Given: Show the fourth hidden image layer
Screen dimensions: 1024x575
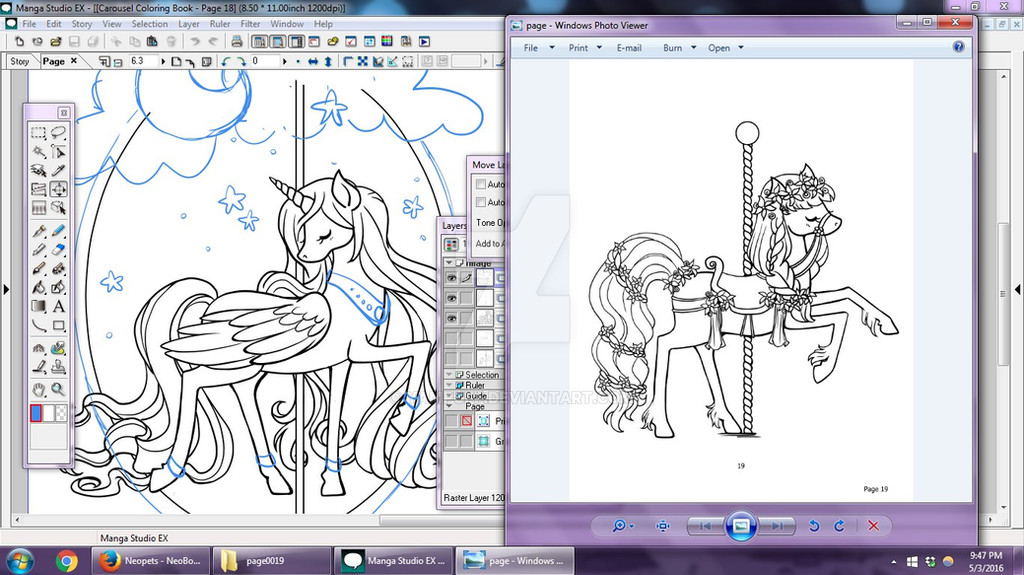Looking at the screenshot, I should pyautogui.click(x=451, y=338).
